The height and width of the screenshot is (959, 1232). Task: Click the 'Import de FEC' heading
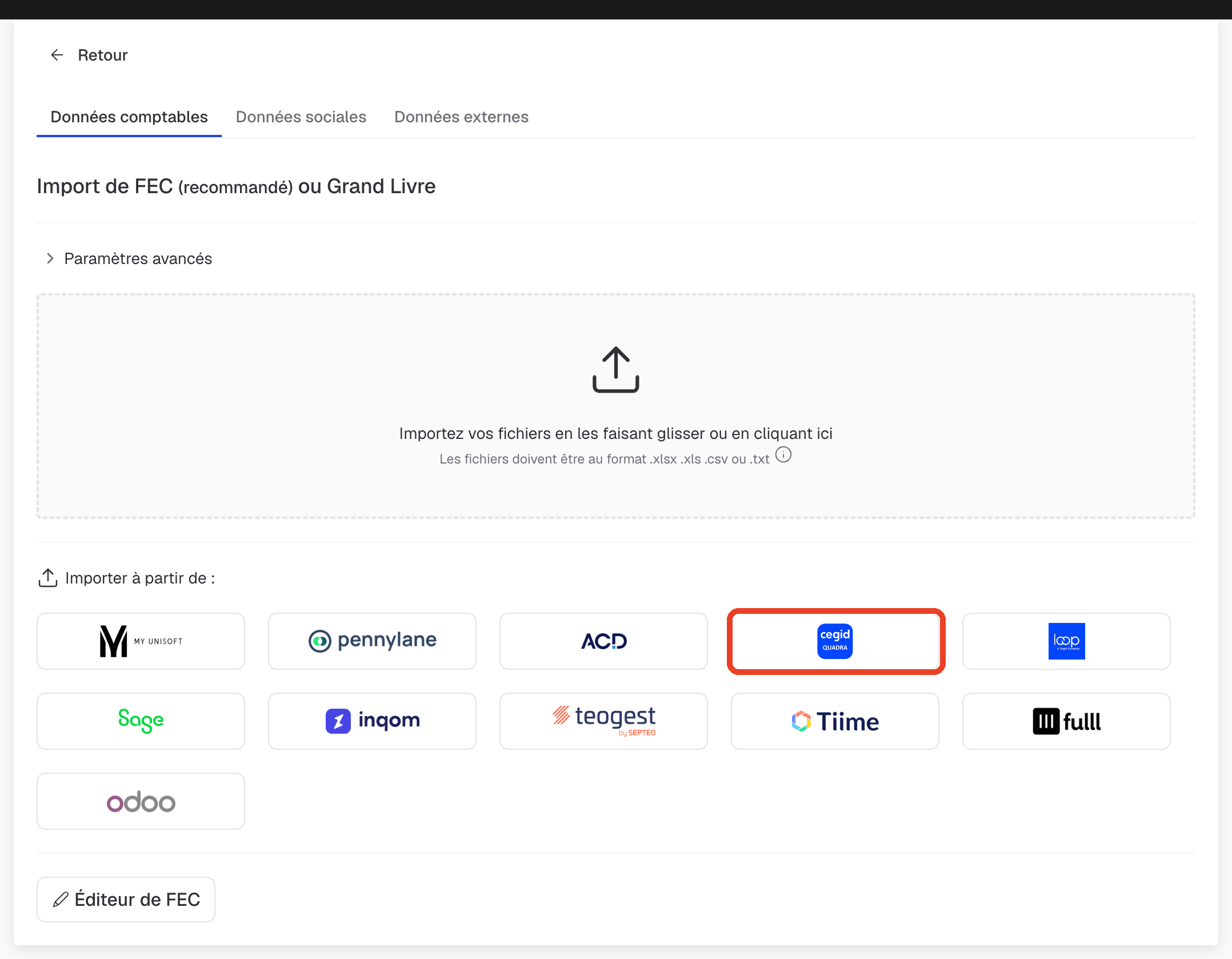click(236, 186)
